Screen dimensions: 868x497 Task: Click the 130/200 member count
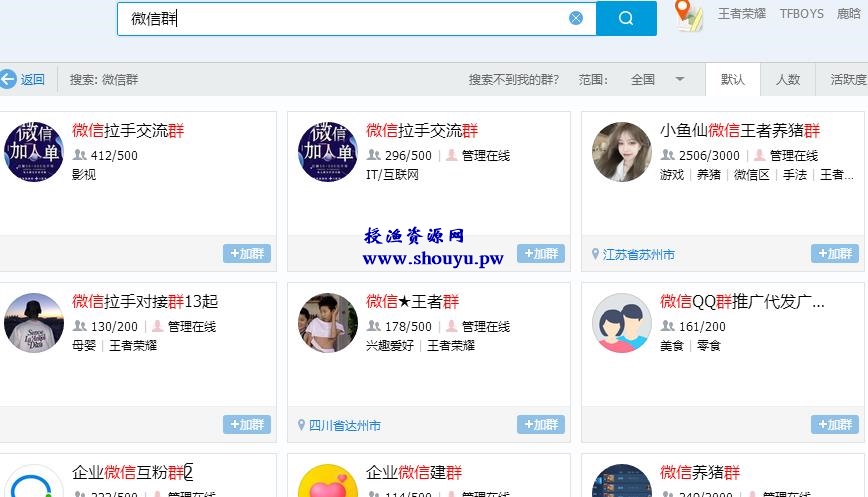tap(114, 327)
